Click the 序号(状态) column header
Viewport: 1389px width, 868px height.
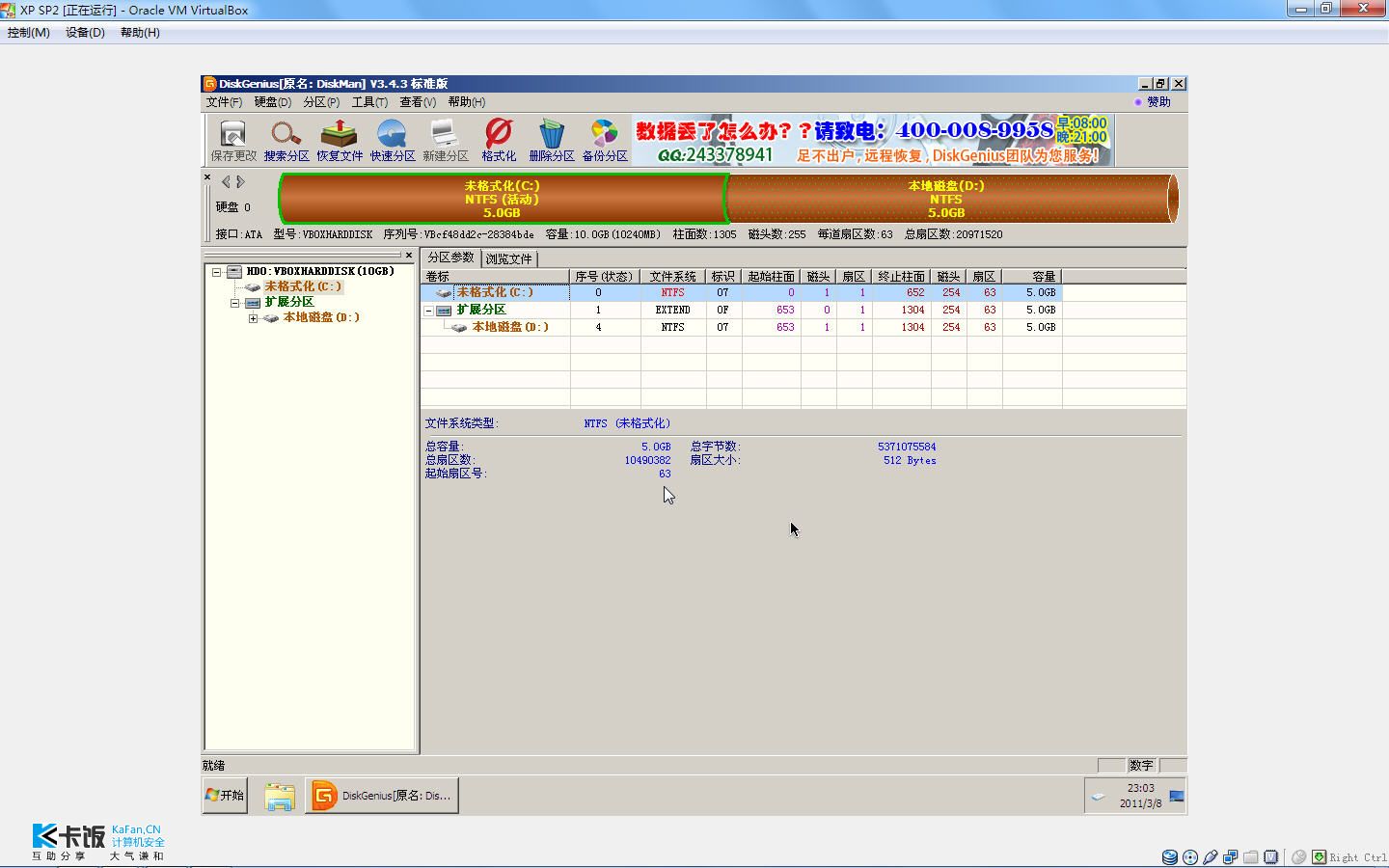pos(605,277)
